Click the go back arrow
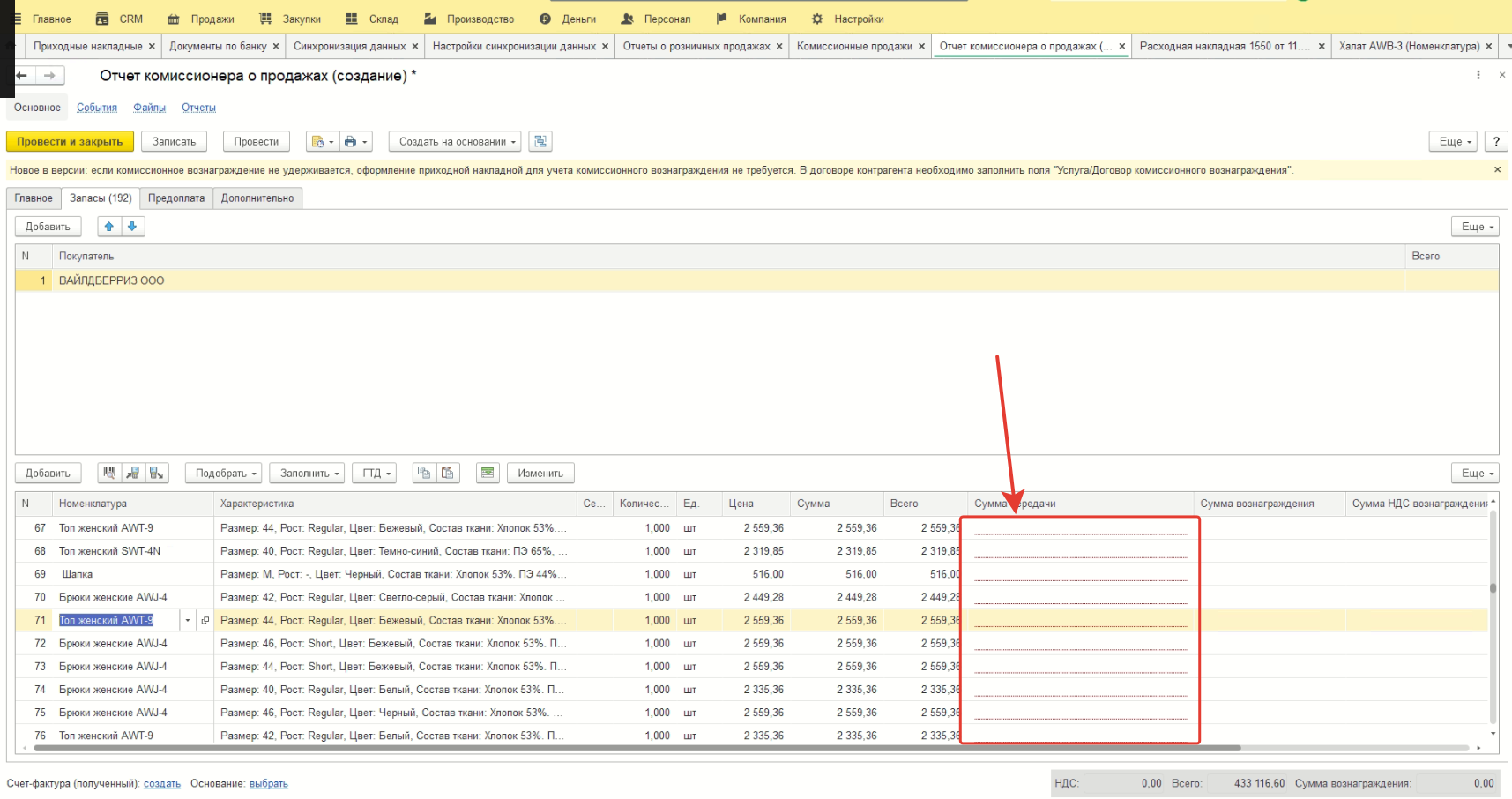Image resolution: width=1512 pixels, height=799 pixels. [22, 76]
